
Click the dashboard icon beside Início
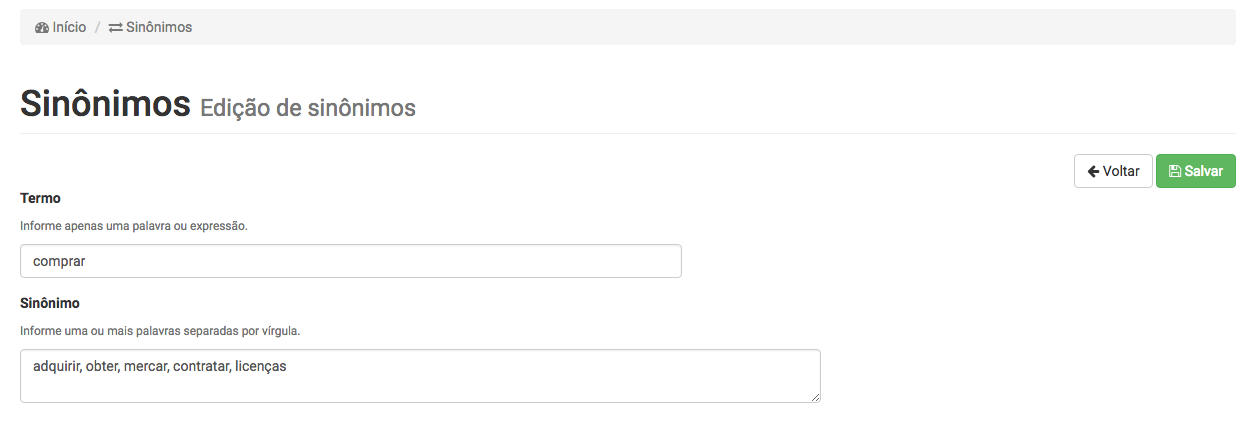point(42,28)
